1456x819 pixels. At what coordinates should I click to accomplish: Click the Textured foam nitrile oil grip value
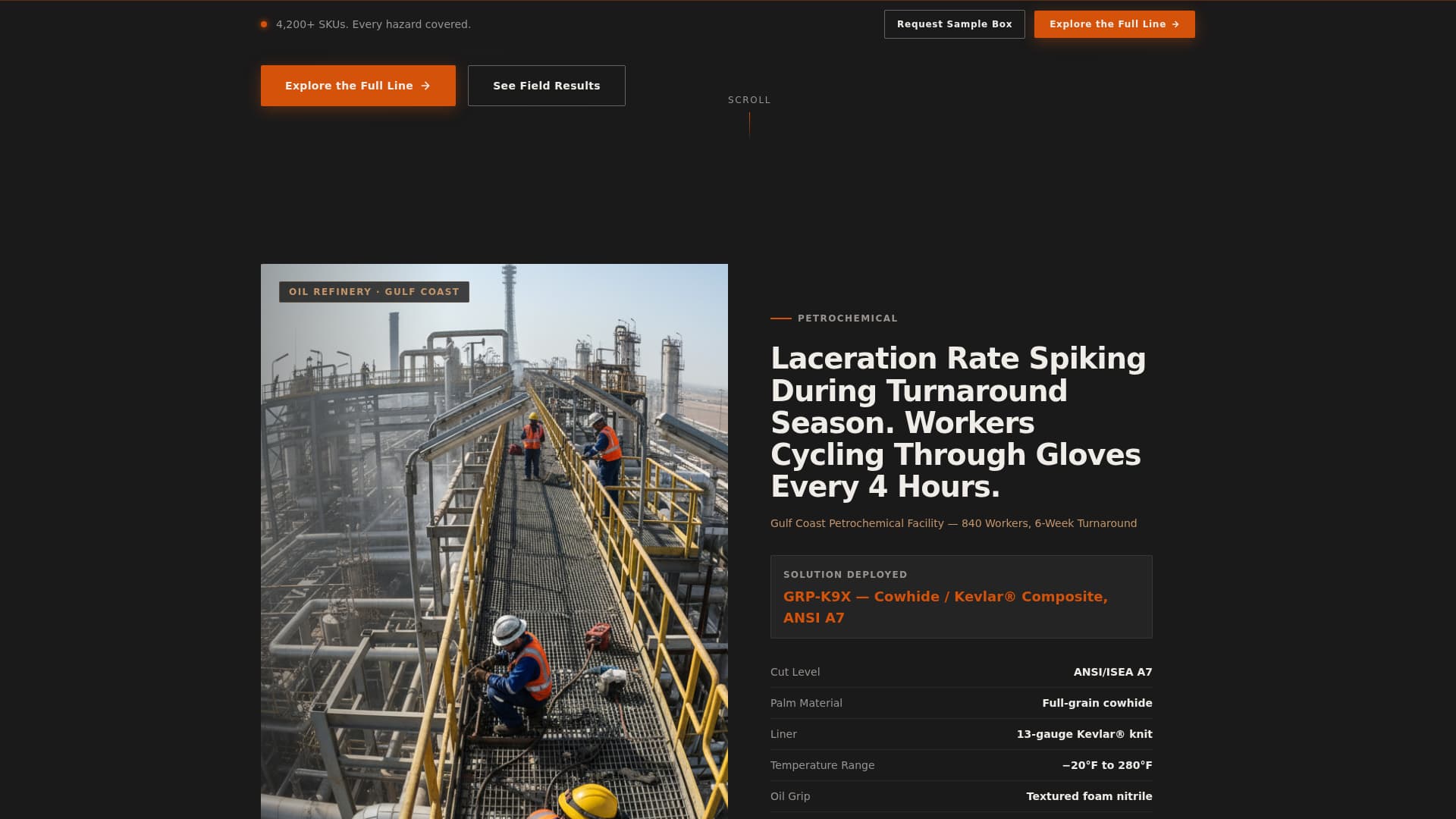coord(1088,796)
